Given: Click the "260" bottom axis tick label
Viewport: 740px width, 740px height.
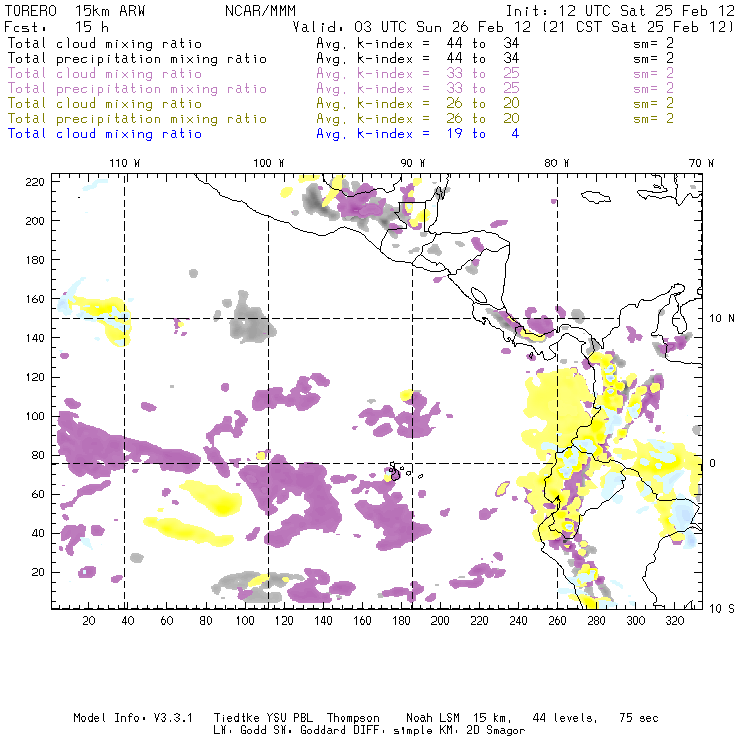Looking at the screenshot, I should click(x=557, y=621).
